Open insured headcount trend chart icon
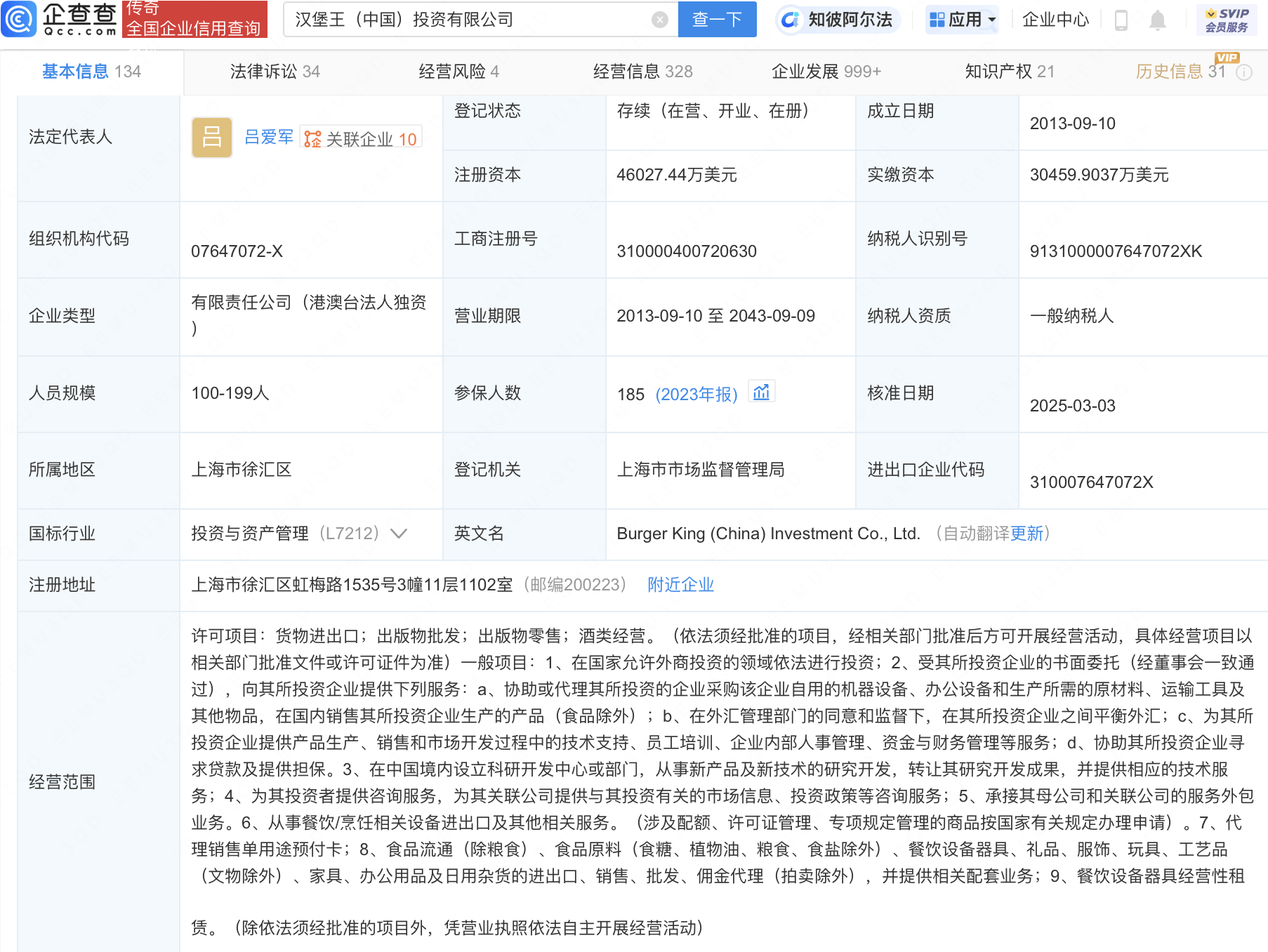Screen dimensions: 1268x952 (x=761, y=392)
